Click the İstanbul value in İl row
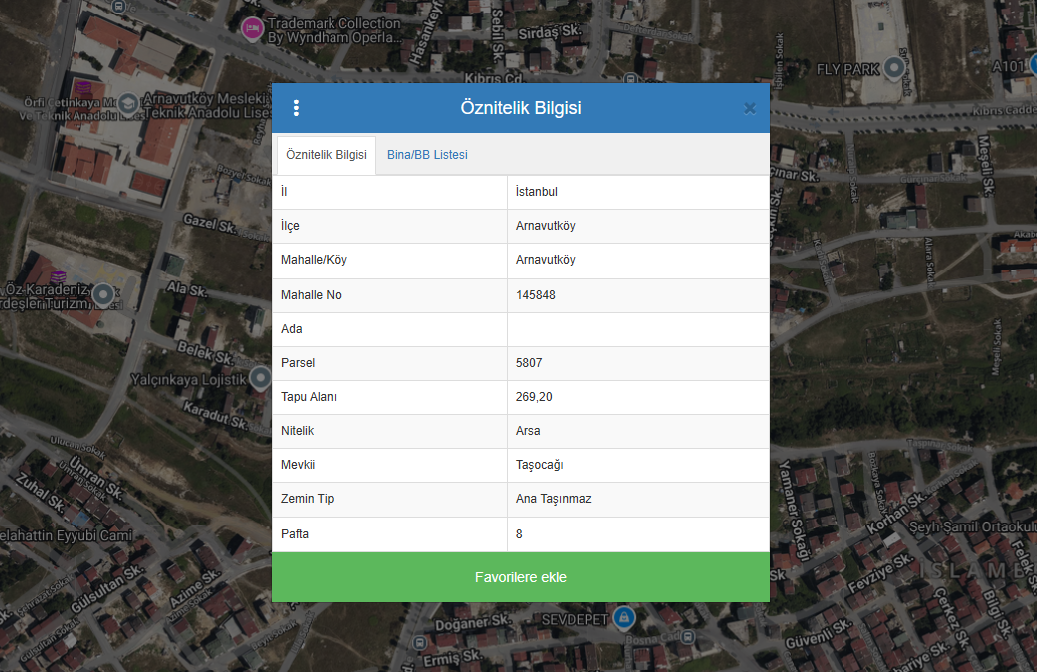Viewport: 1037px width, 672px height. coord(638,192)
